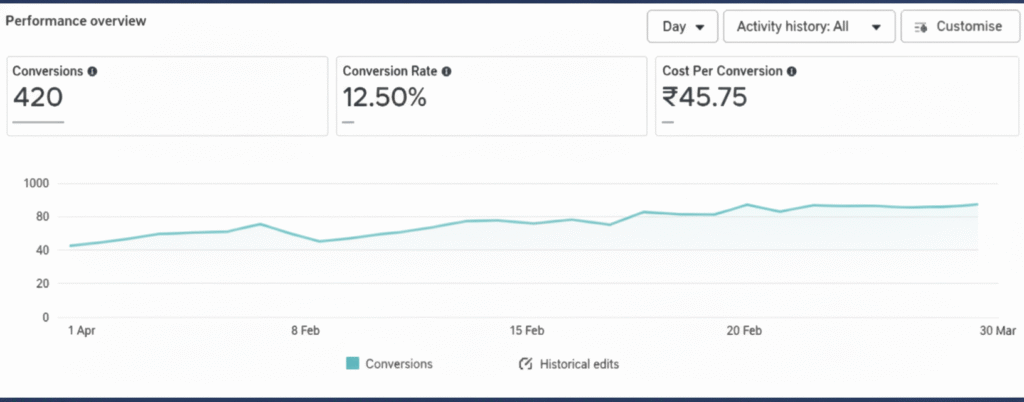Click the info icon beside Conversions

[x=93, y=72]
